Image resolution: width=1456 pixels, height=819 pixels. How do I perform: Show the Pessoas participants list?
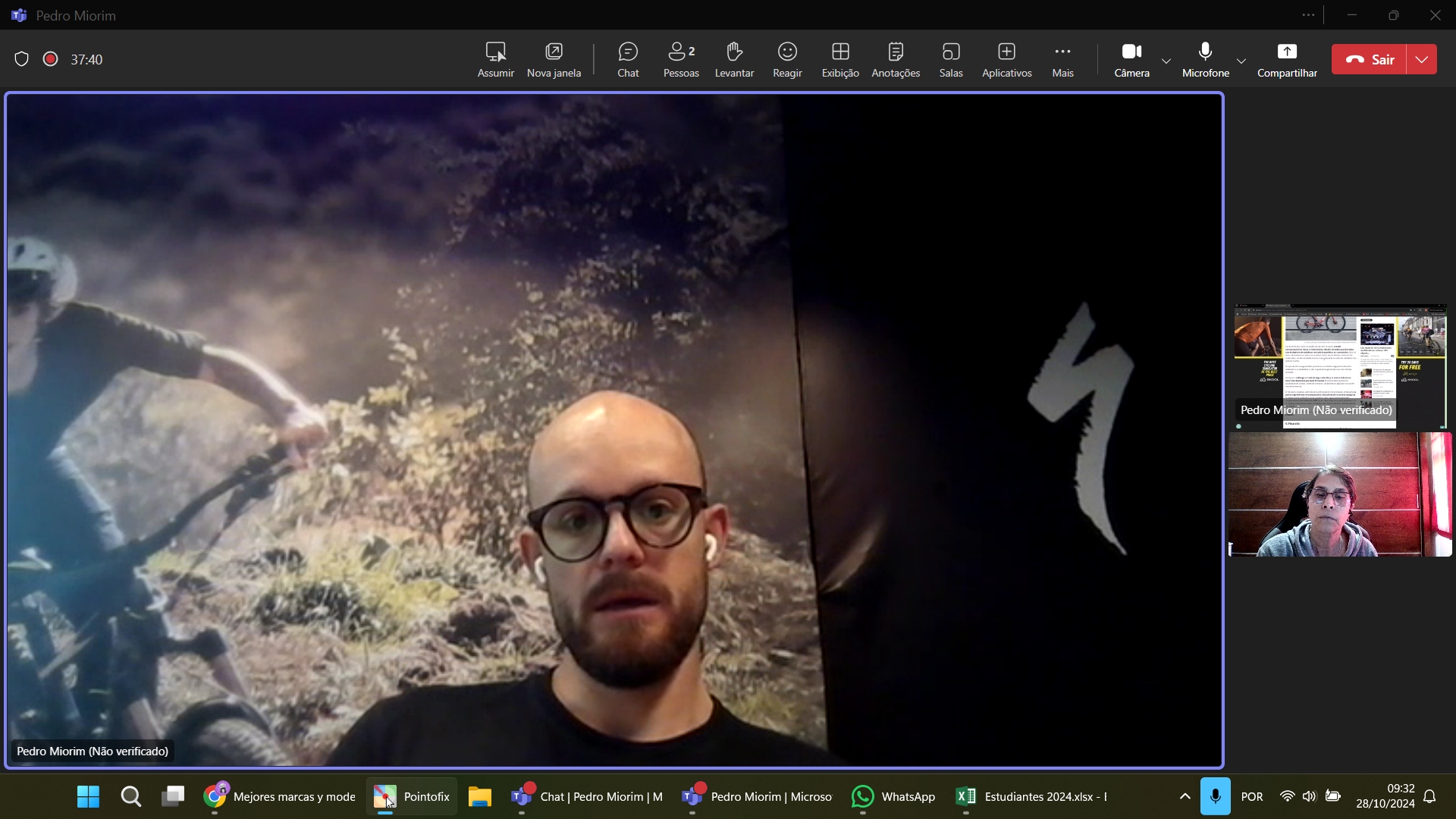tap(681, 59)
